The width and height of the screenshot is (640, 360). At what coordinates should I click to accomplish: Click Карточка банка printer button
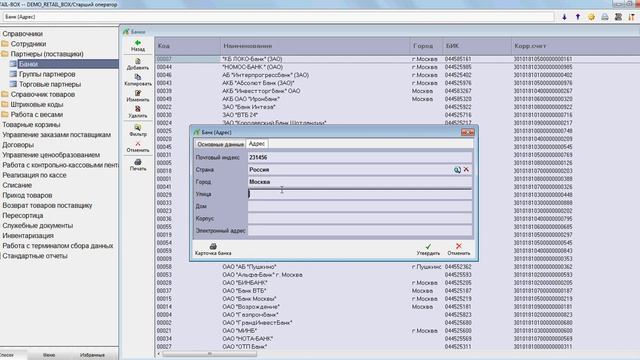pos(213,249)
